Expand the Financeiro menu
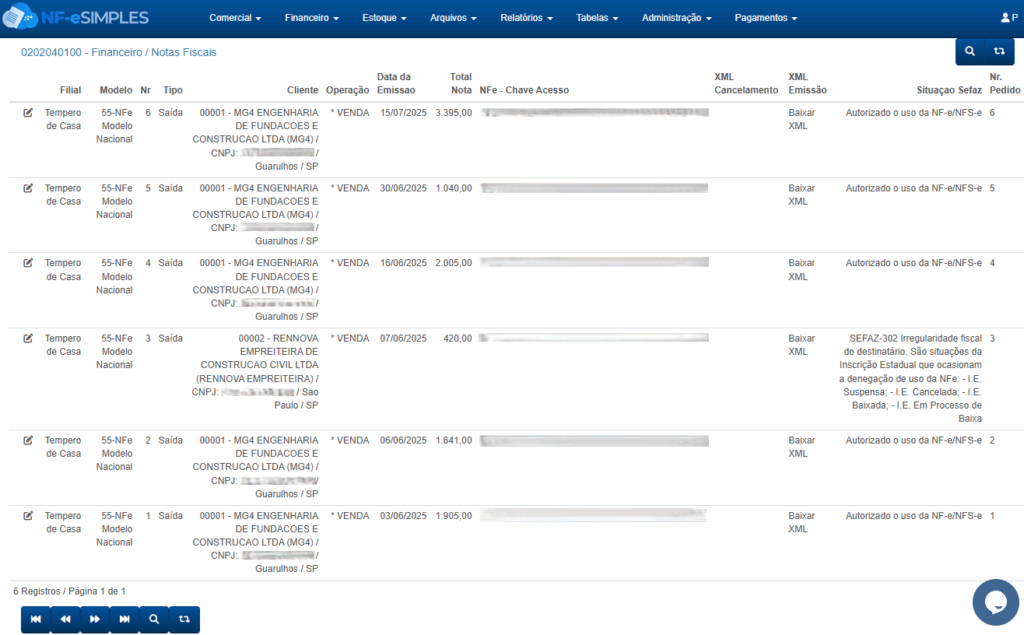The height and width of the screenshot is (635, 1024). (x=312, y=18)
